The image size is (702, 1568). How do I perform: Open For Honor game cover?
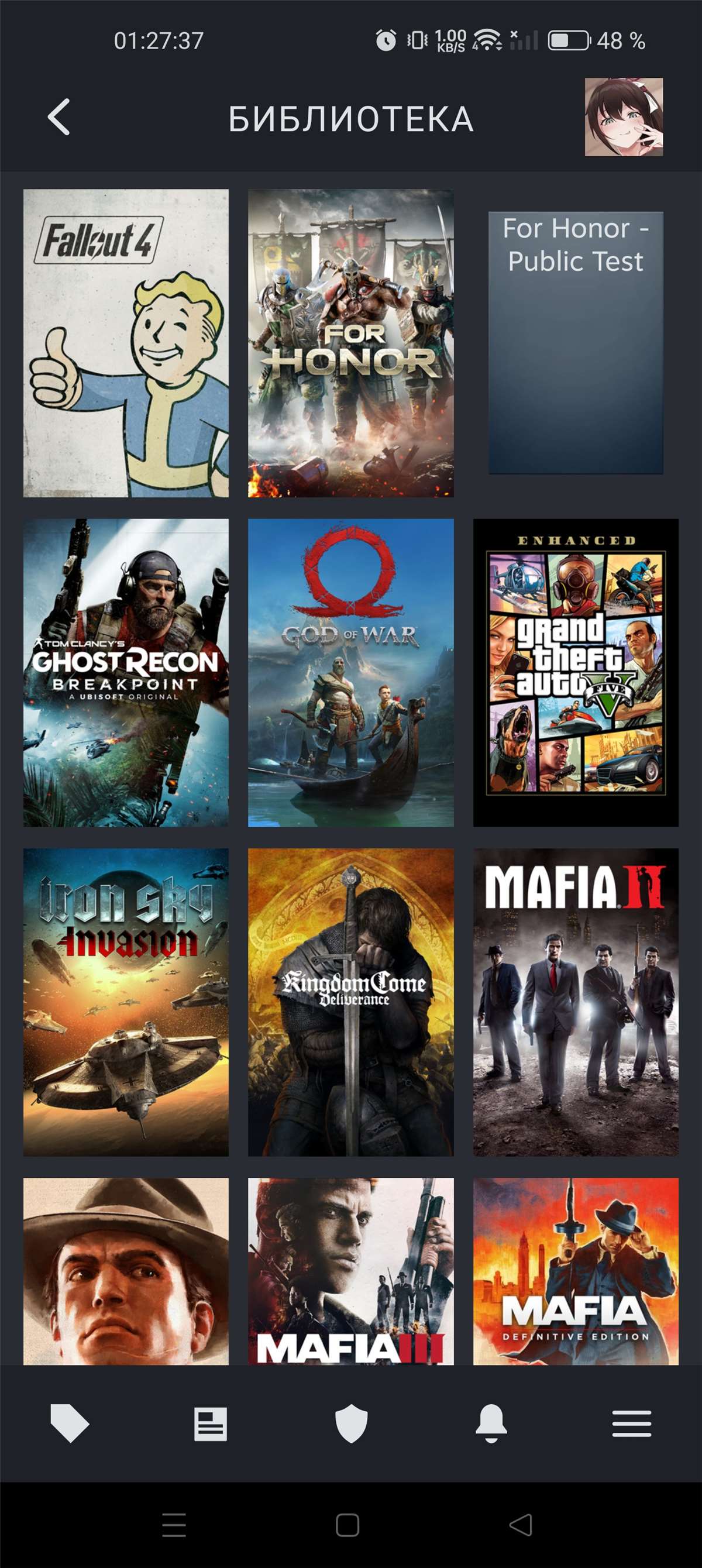[350, 343]
